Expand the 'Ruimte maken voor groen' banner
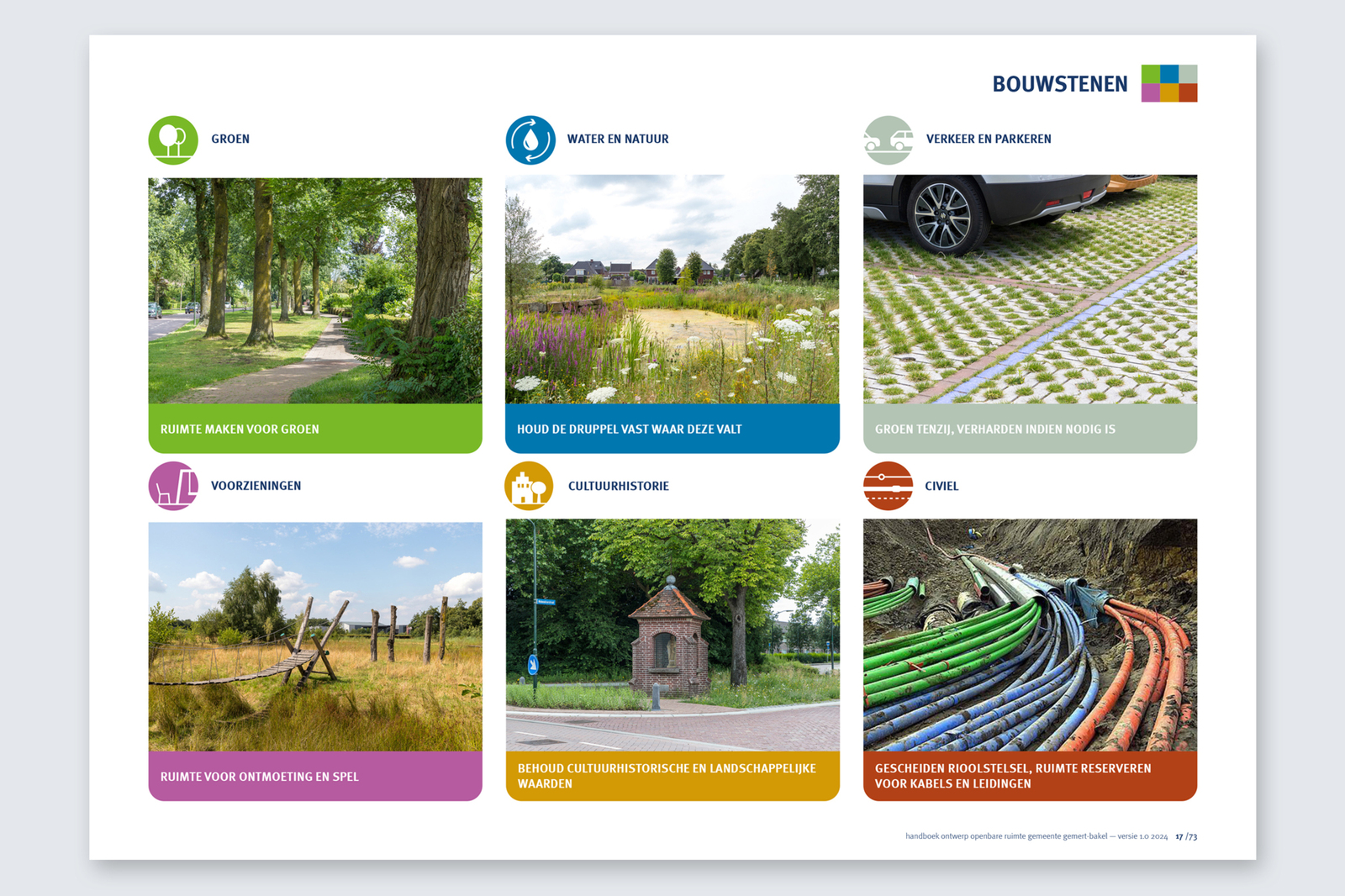This screenshot has width=1345, height=896. [316, 429]
